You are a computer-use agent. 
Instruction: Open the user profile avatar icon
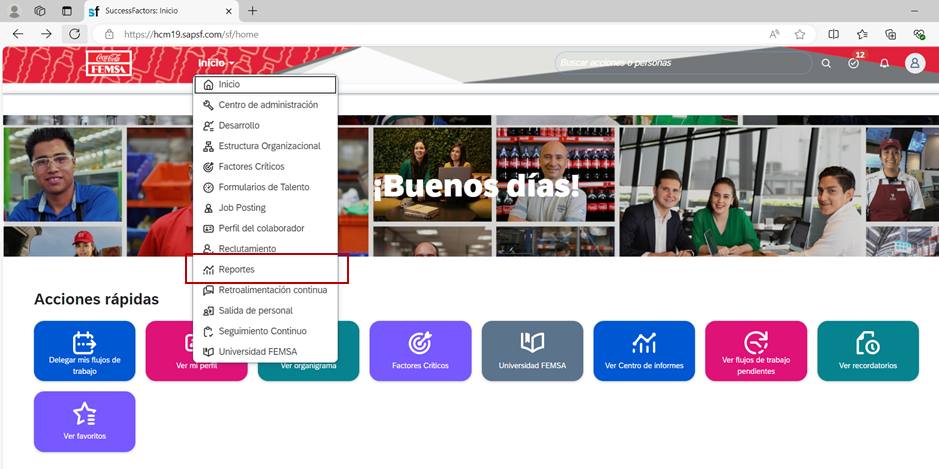(915, 63)
